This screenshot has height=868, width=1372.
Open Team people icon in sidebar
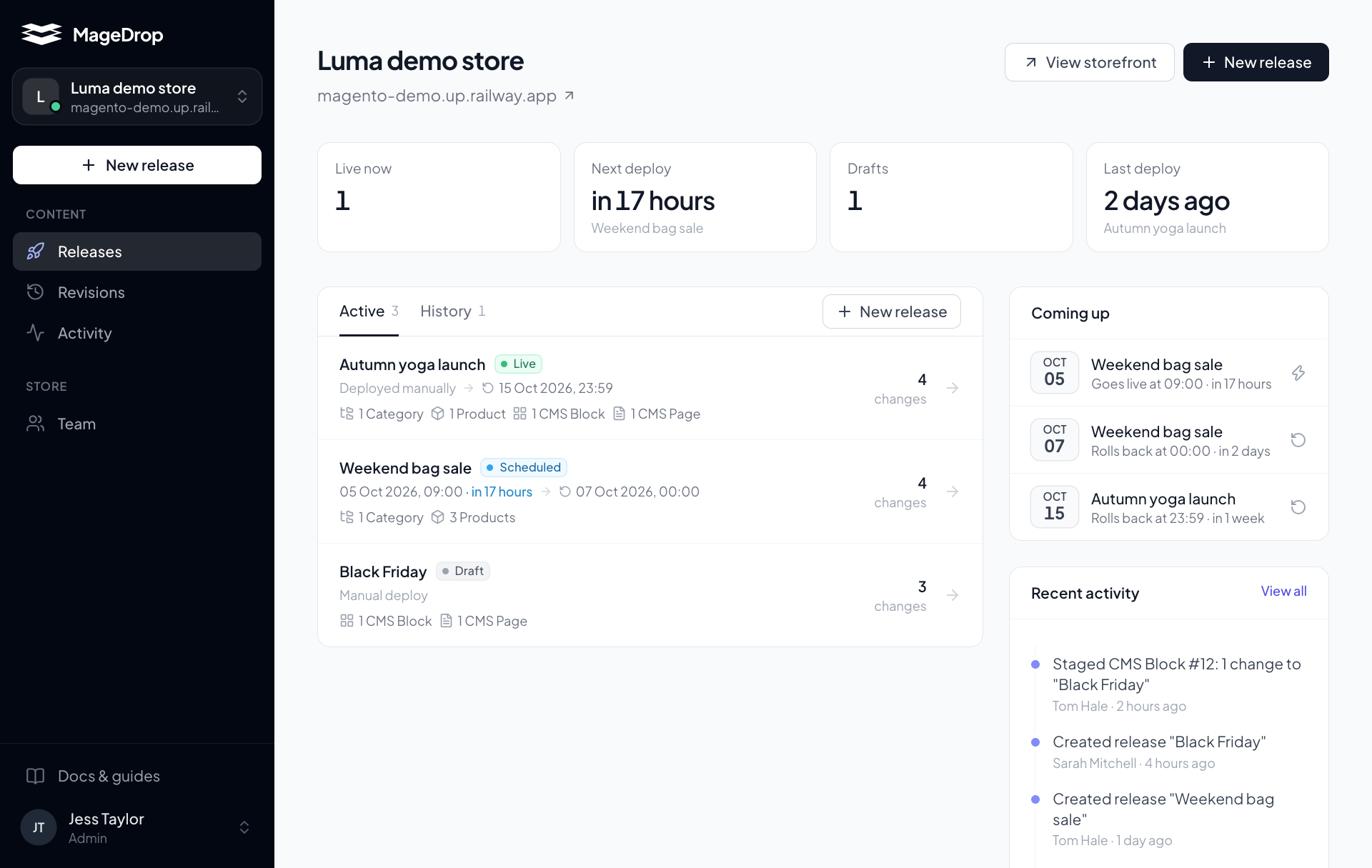35,424
